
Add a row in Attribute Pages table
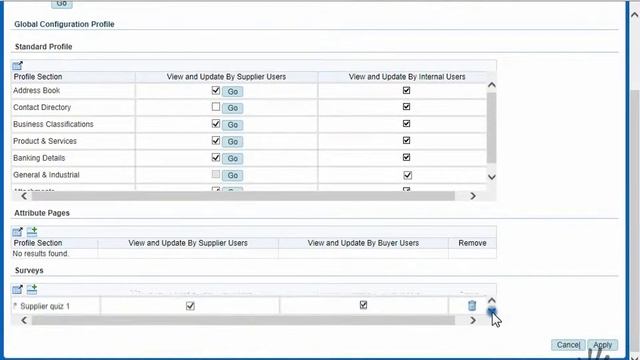[x=32, y=232]
